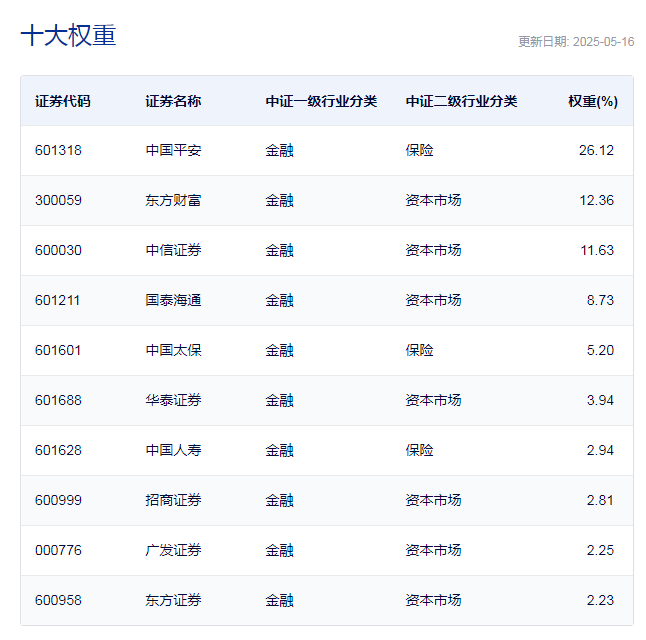Select stock code 300059

pos(58,200)
